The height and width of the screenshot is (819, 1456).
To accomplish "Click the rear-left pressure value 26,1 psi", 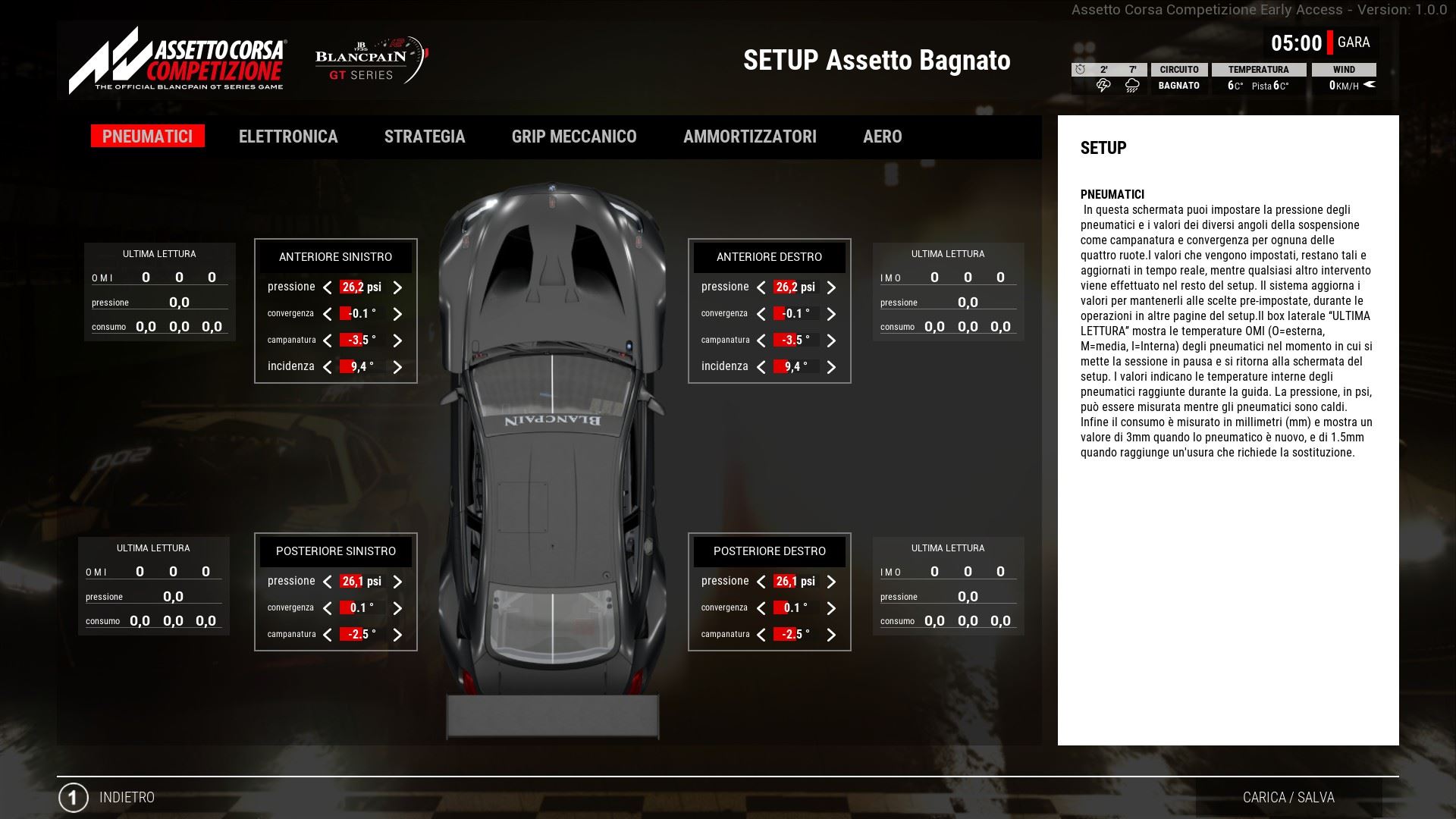I will (x=362, y=582).
